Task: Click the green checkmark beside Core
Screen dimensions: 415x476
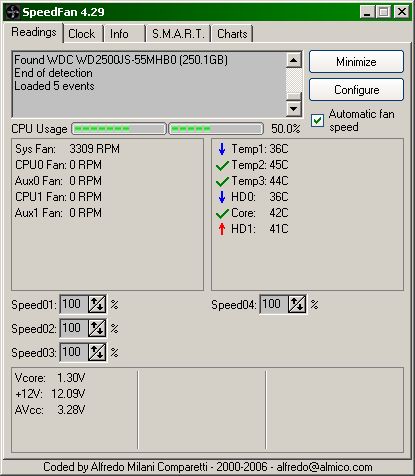Action: coord(222,213)
